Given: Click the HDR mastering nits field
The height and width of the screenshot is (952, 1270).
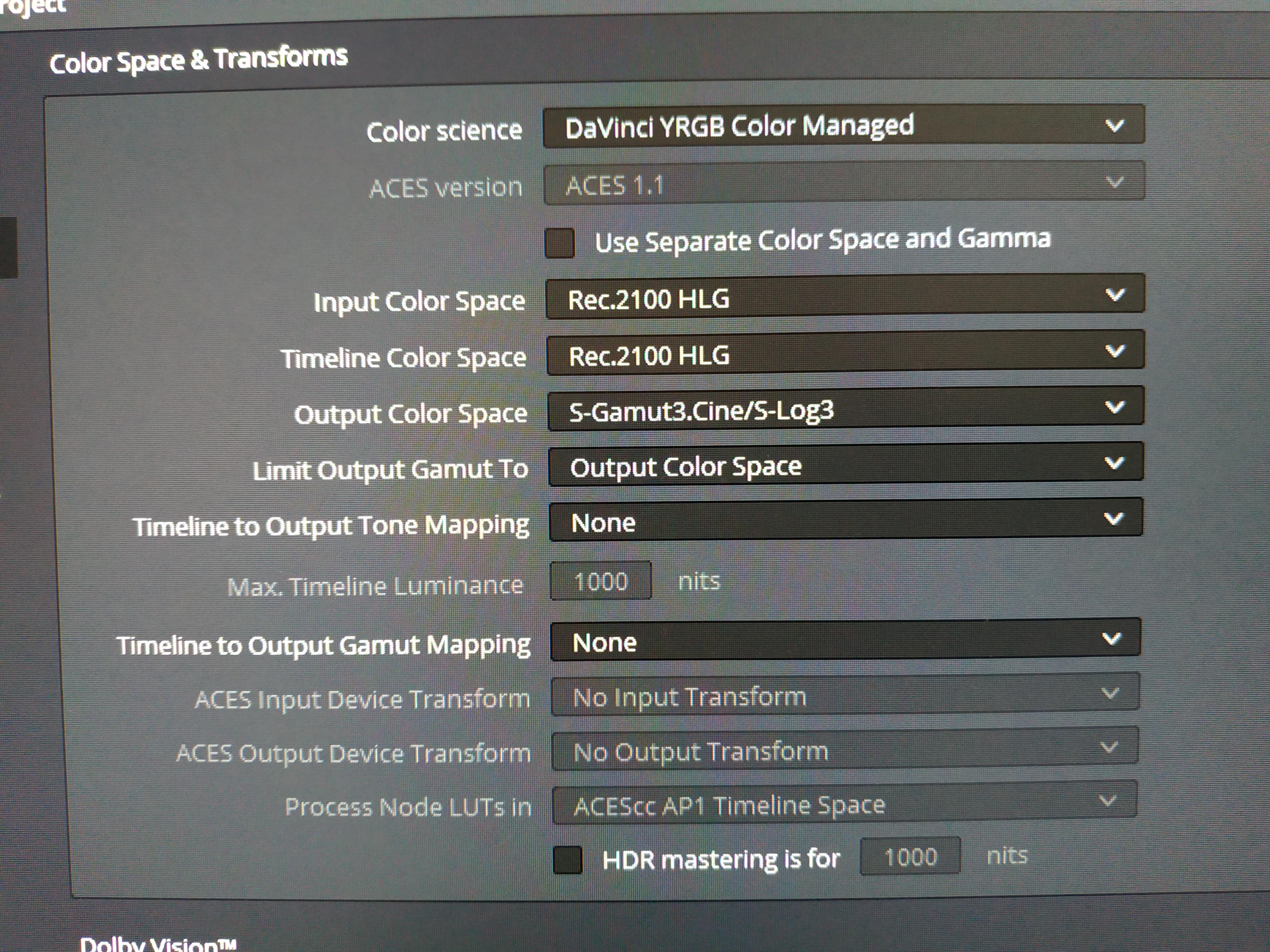Looking at the screenshot, I should pyautogui.click(x=910, y=856).
